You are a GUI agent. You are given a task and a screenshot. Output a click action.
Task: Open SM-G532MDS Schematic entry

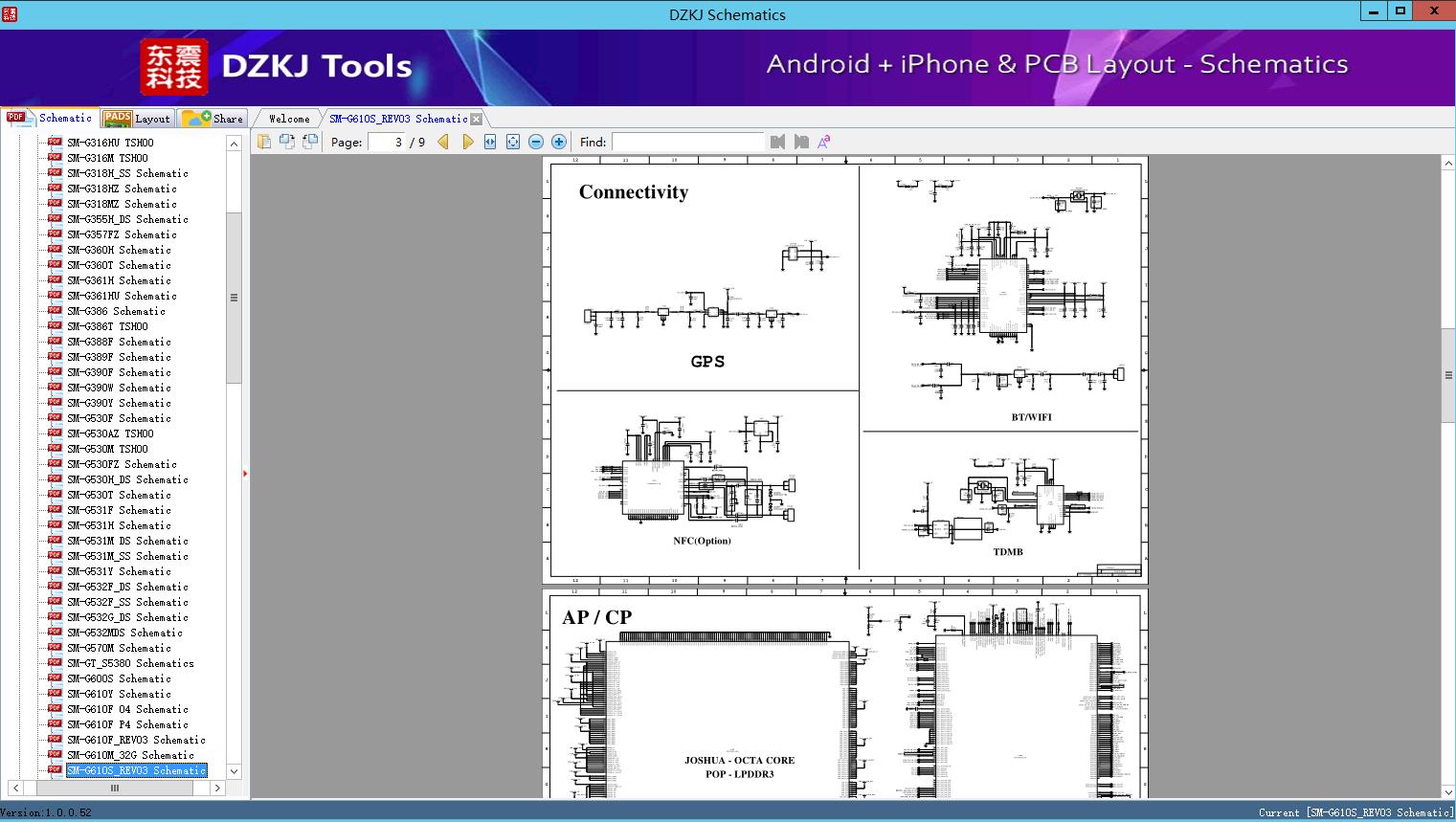coord(124,633)
